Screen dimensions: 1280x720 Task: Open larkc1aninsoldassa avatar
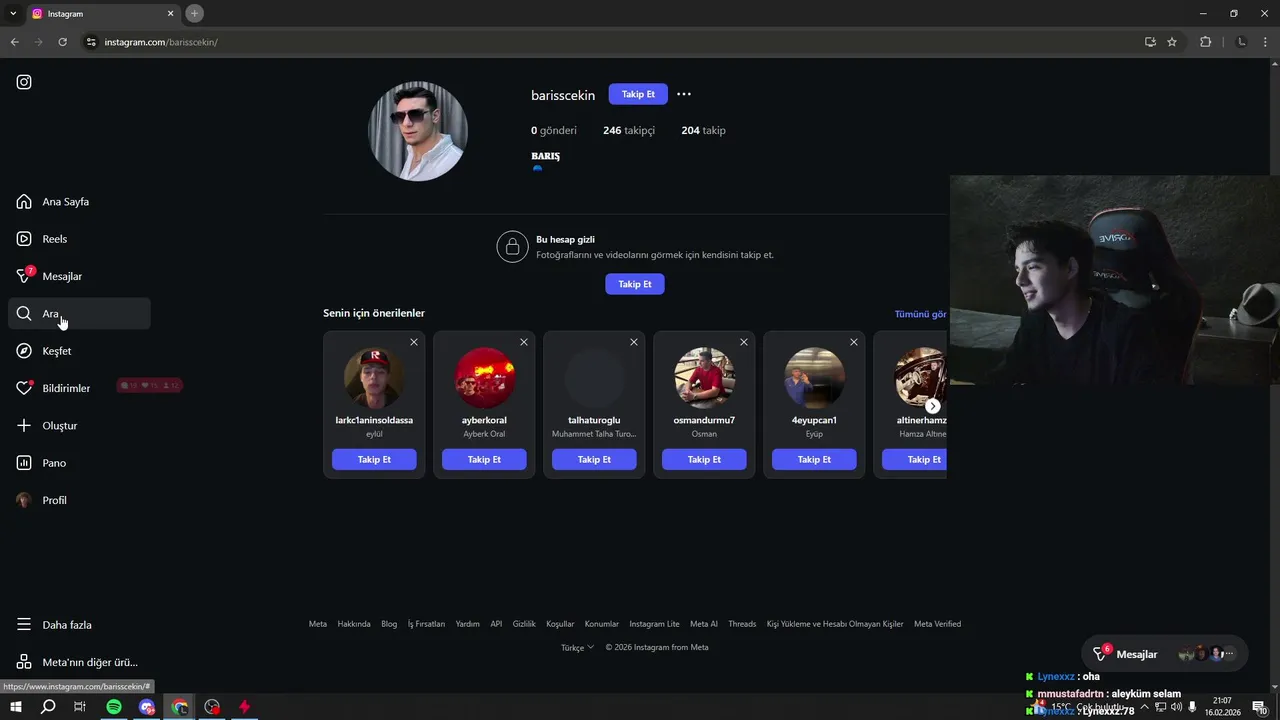(x=374, y=378)
